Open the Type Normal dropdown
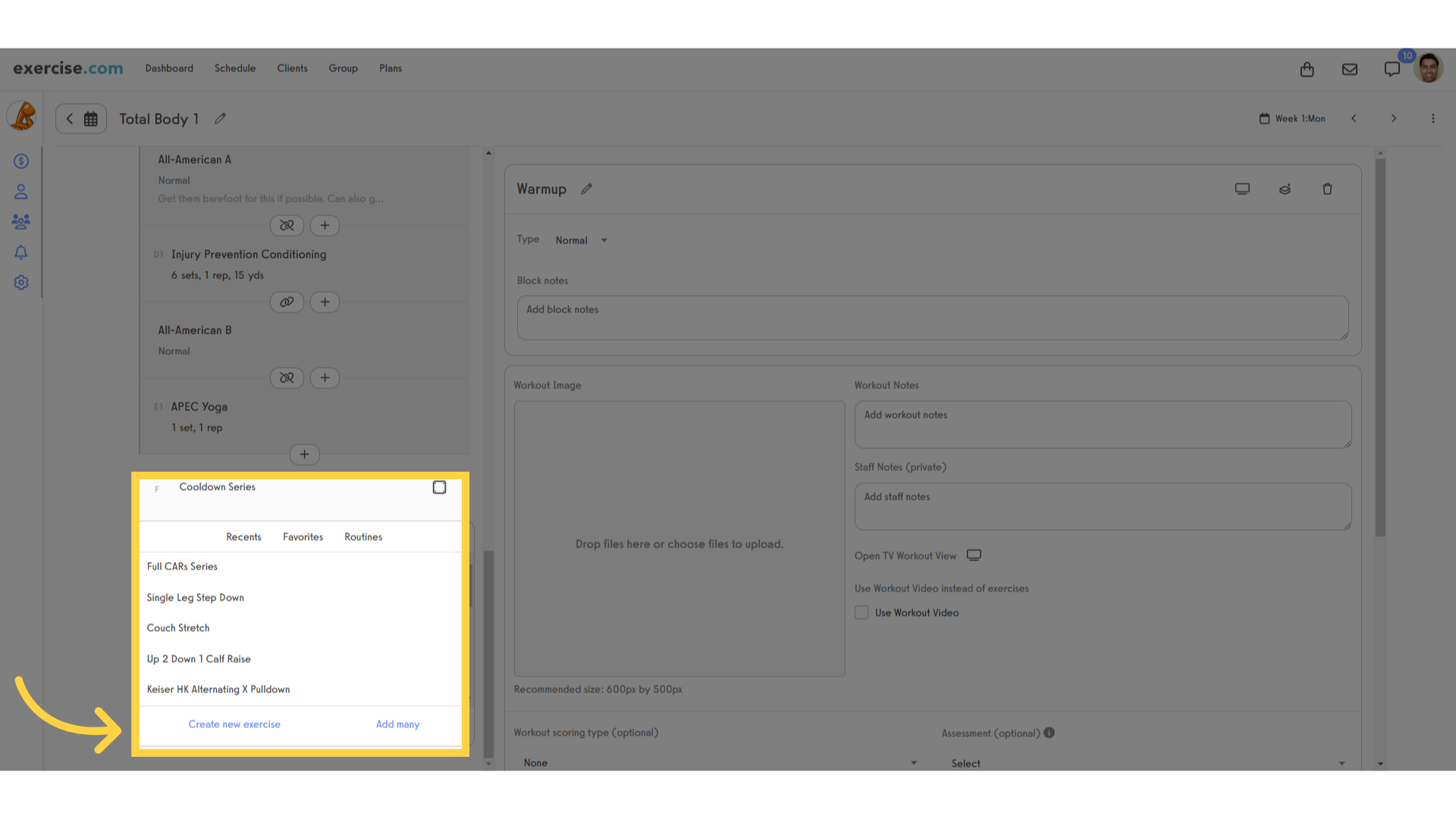The image size is (1456, 819). tap(581, 240)
